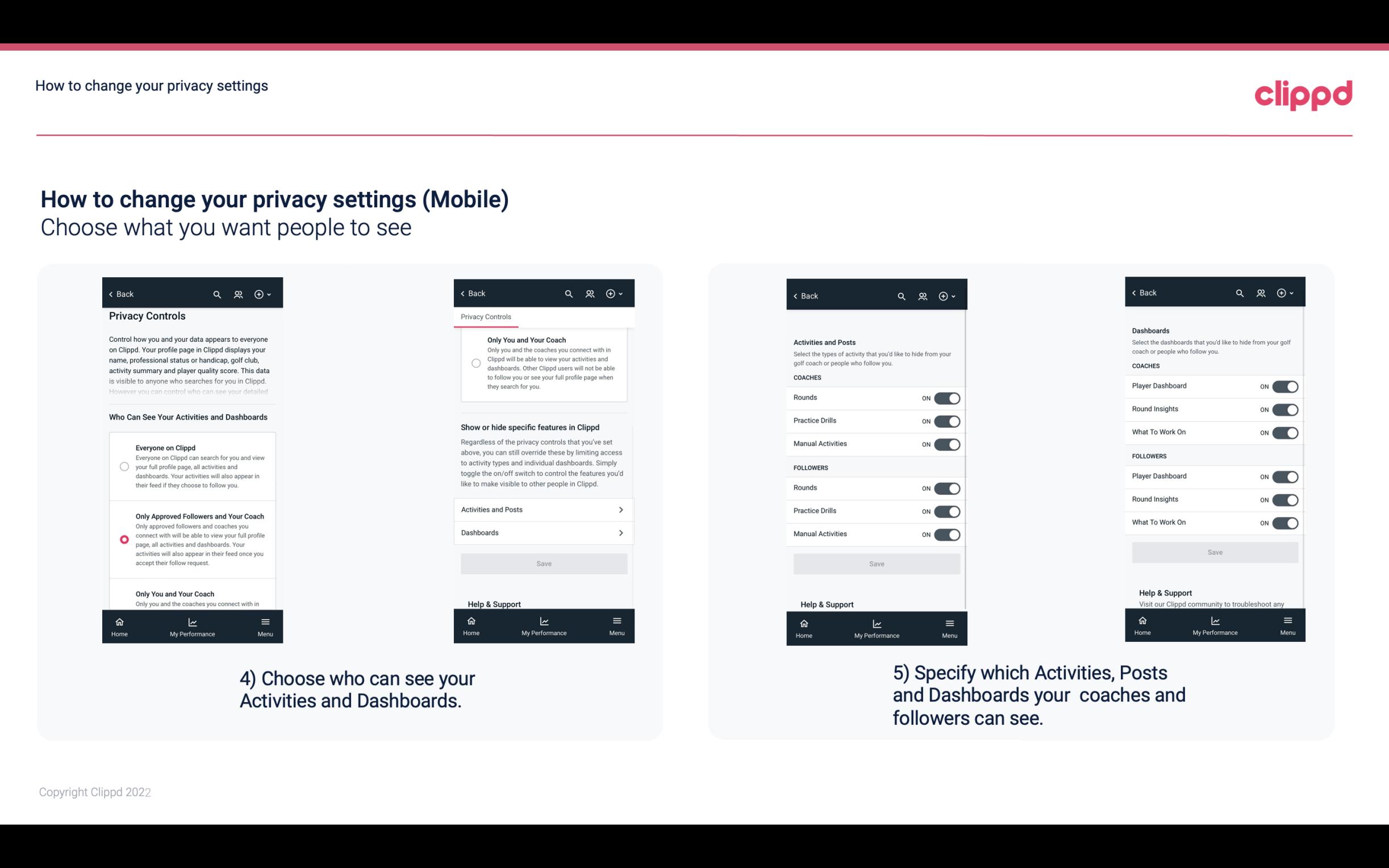Image resolution: width=1389 pixels, height=868 pixels.
Task: Click the Save button on Activities screen
Action: [x=876, y=562]
